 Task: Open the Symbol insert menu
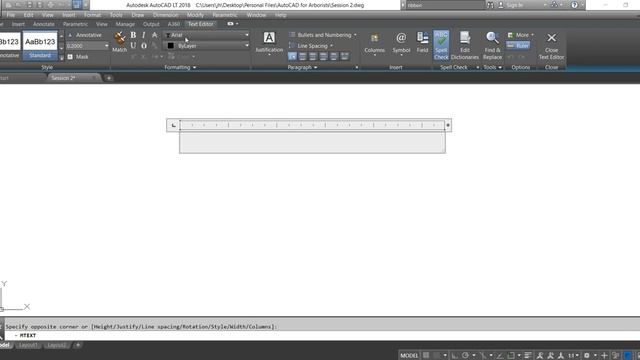(401, 43)
